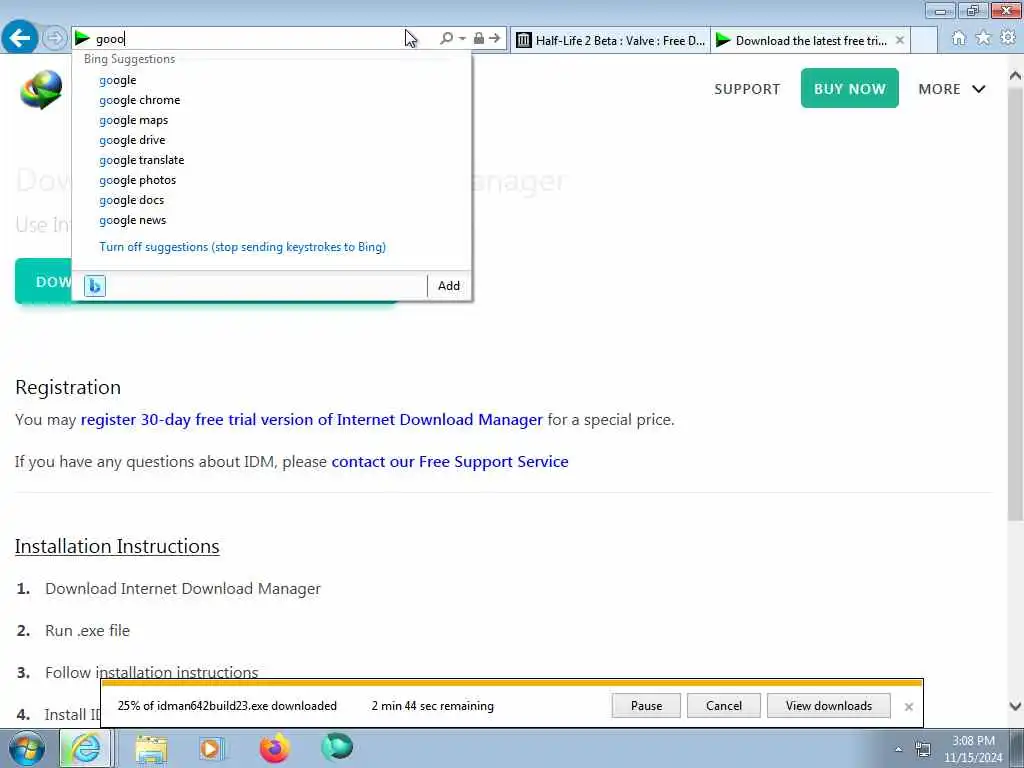The width and height of the screenshot is (1024, 768).
Task: Open register 30-day free trial link
Action: coord(312,419)
